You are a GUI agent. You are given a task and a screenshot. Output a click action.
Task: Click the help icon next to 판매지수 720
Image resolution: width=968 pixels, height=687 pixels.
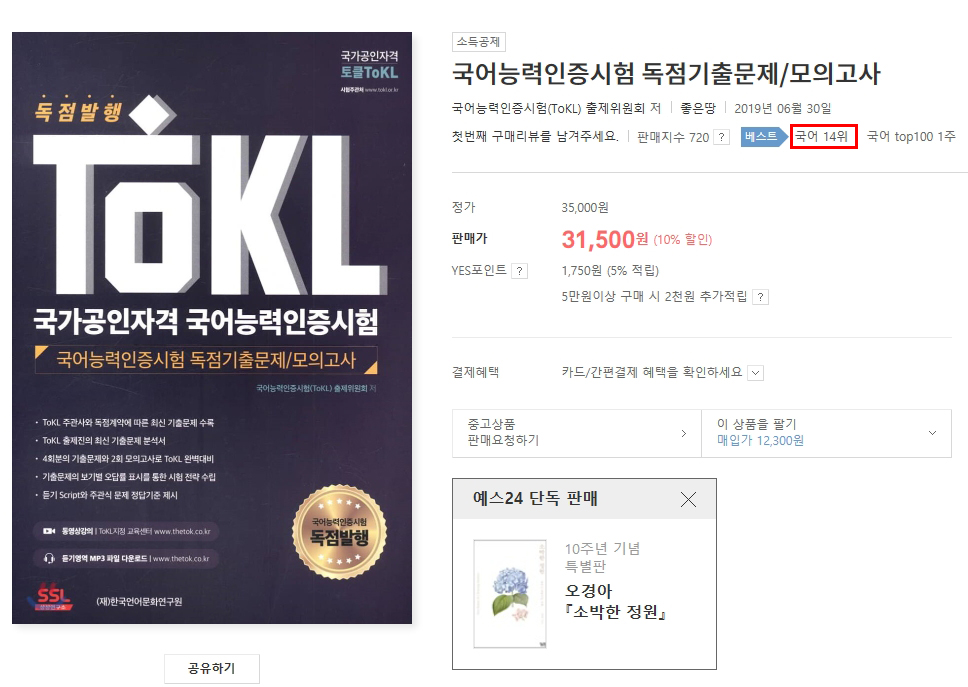[721, 137]
